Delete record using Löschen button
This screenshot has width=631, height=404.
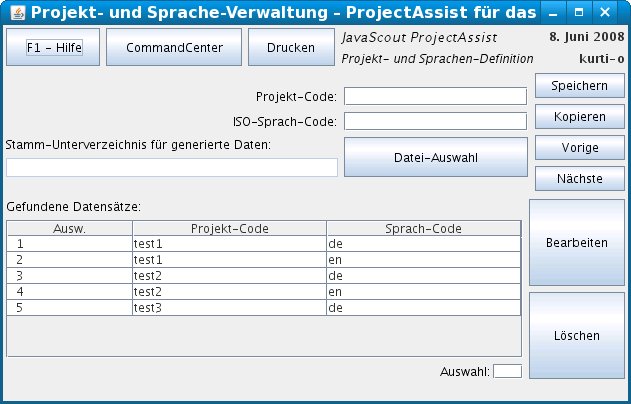click(x=577, y=335)
